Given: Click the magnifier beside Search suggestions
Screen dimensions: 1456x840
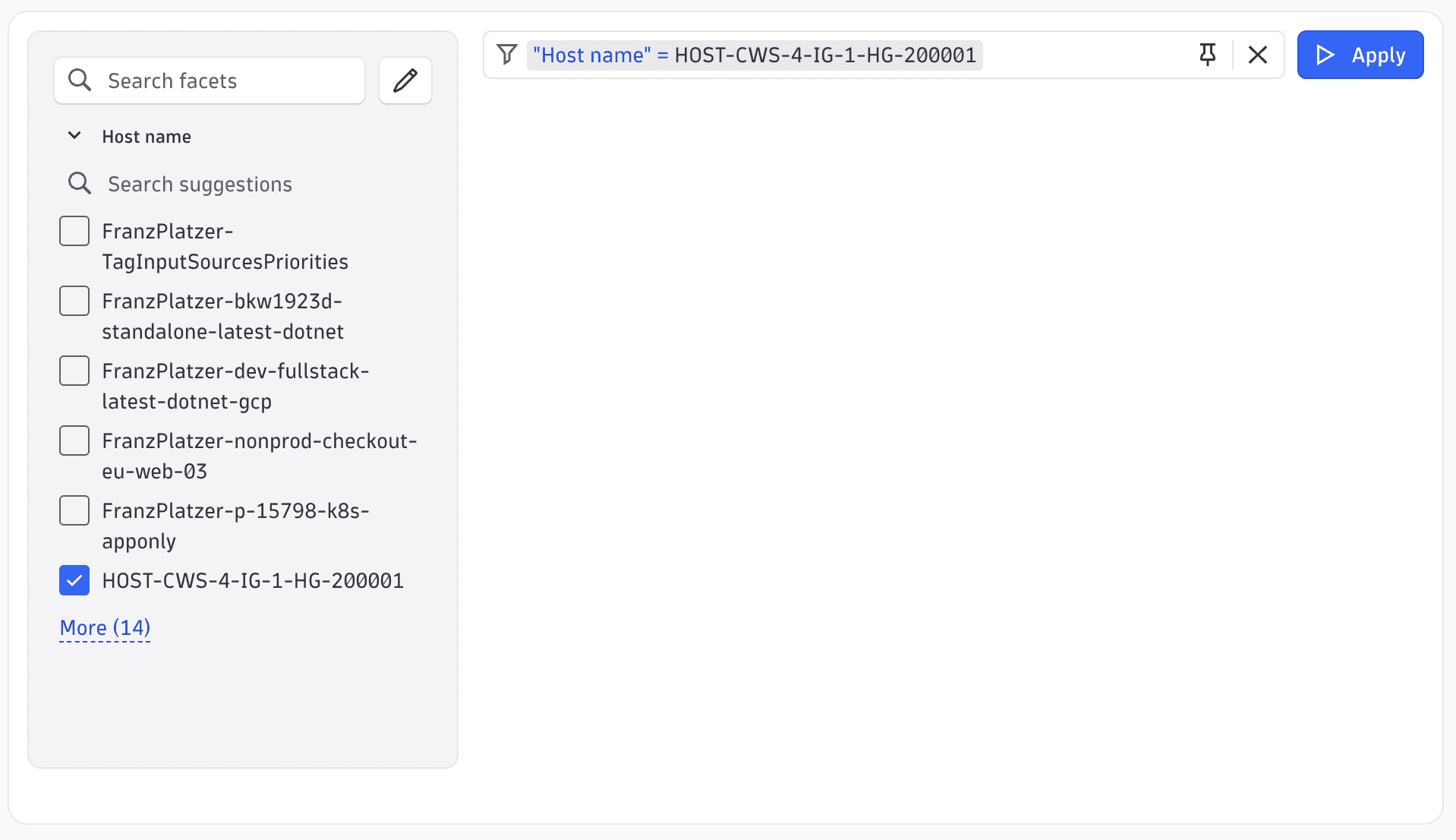Looking at the screenshot, I should tap(80, 184).
